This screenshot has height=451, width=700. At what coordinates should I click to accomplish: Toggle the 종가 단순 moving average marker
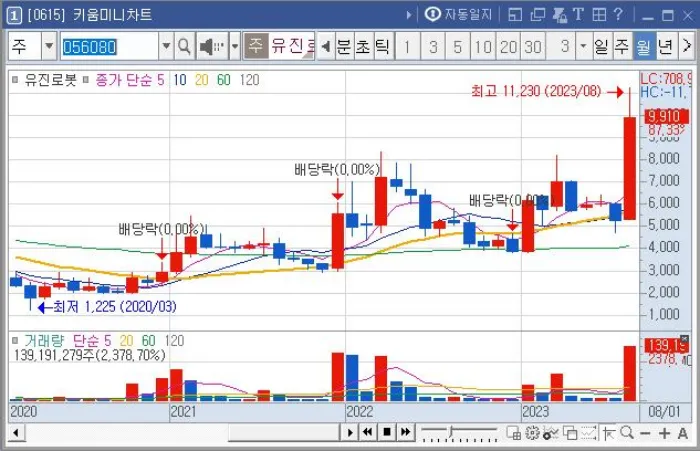coord(86,80)
